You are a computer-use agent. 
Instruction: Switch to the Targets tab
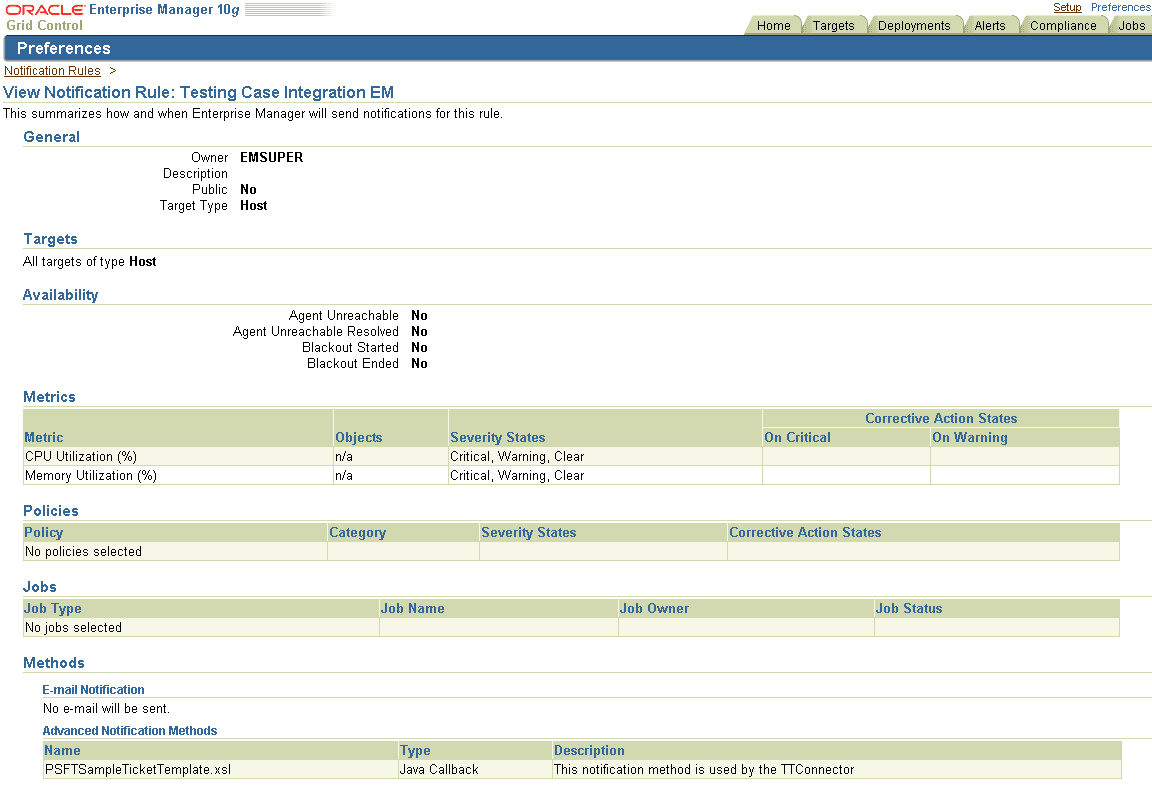pyautogui.click(x=835, y=25)
